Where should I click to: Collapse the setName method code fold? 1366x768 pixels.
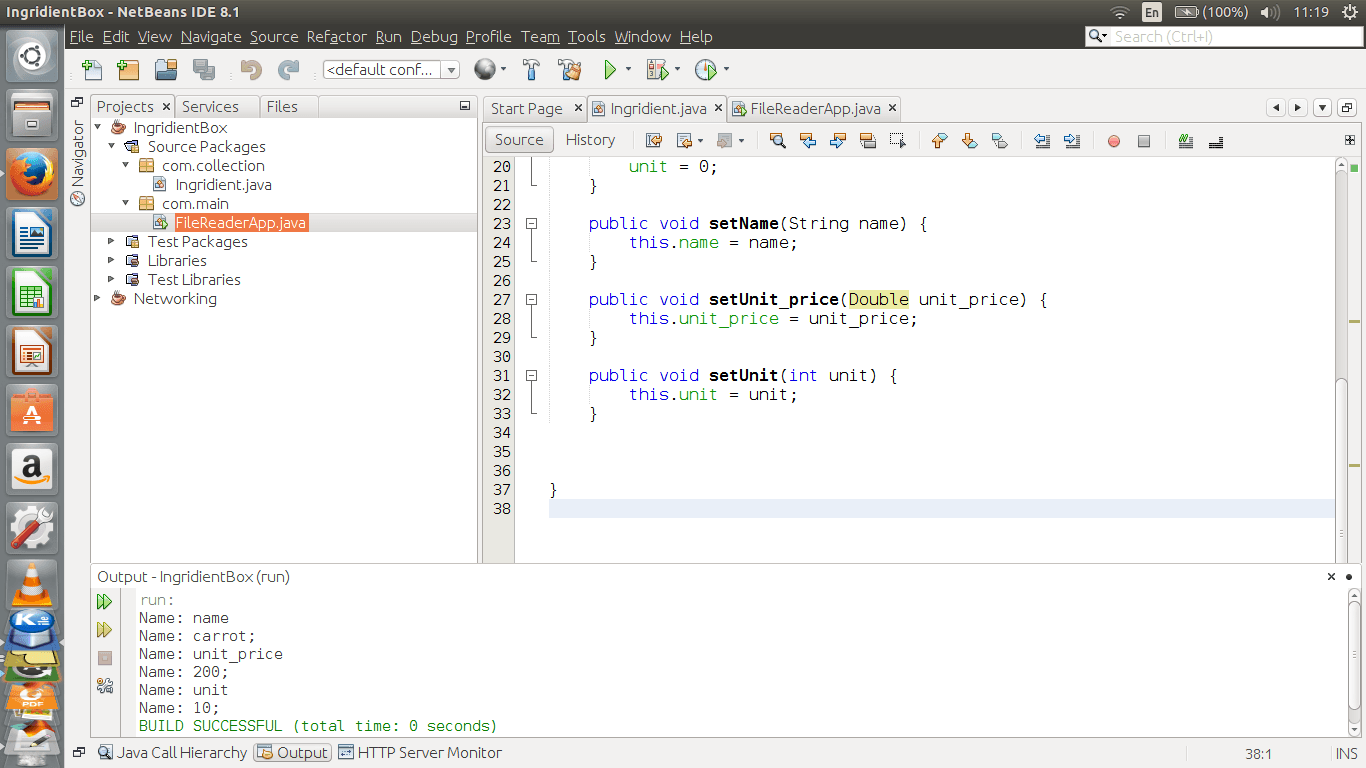[532, 224]
